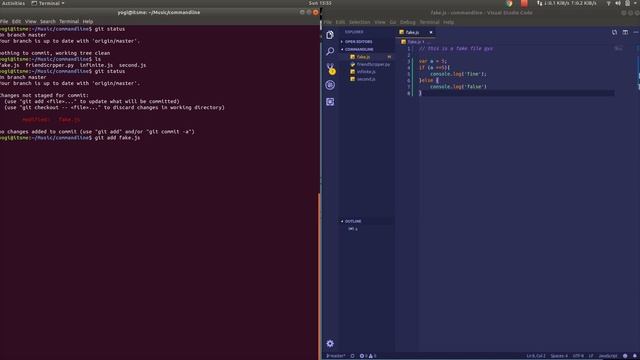The width and height of the screenshot is (640, 360).
Task: Open the Terminal app menu dropdown in top bar
Action: [48, 3]
